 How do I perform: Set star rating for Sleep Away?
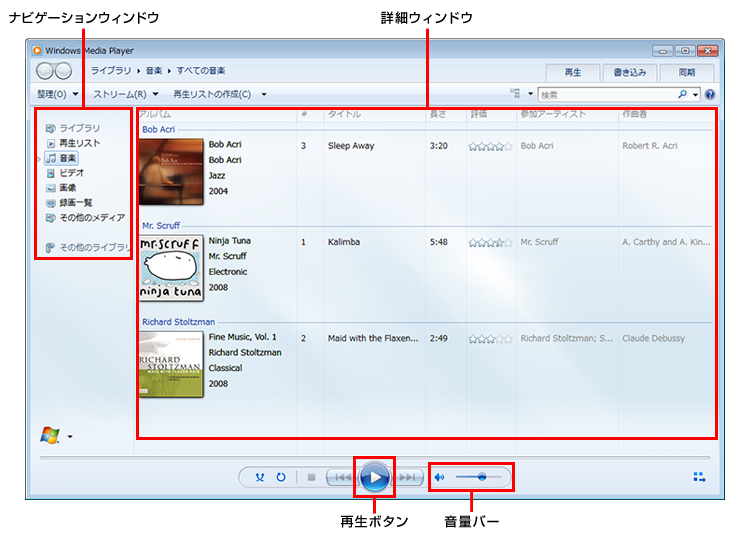pos(490,146)
